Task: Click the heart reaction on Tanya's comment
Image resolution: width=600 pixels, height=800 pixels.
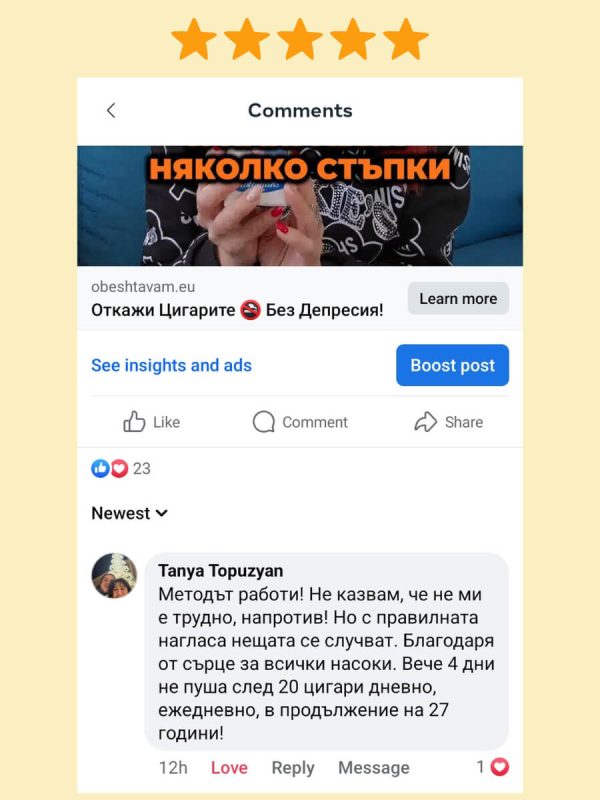Action: 499,767
